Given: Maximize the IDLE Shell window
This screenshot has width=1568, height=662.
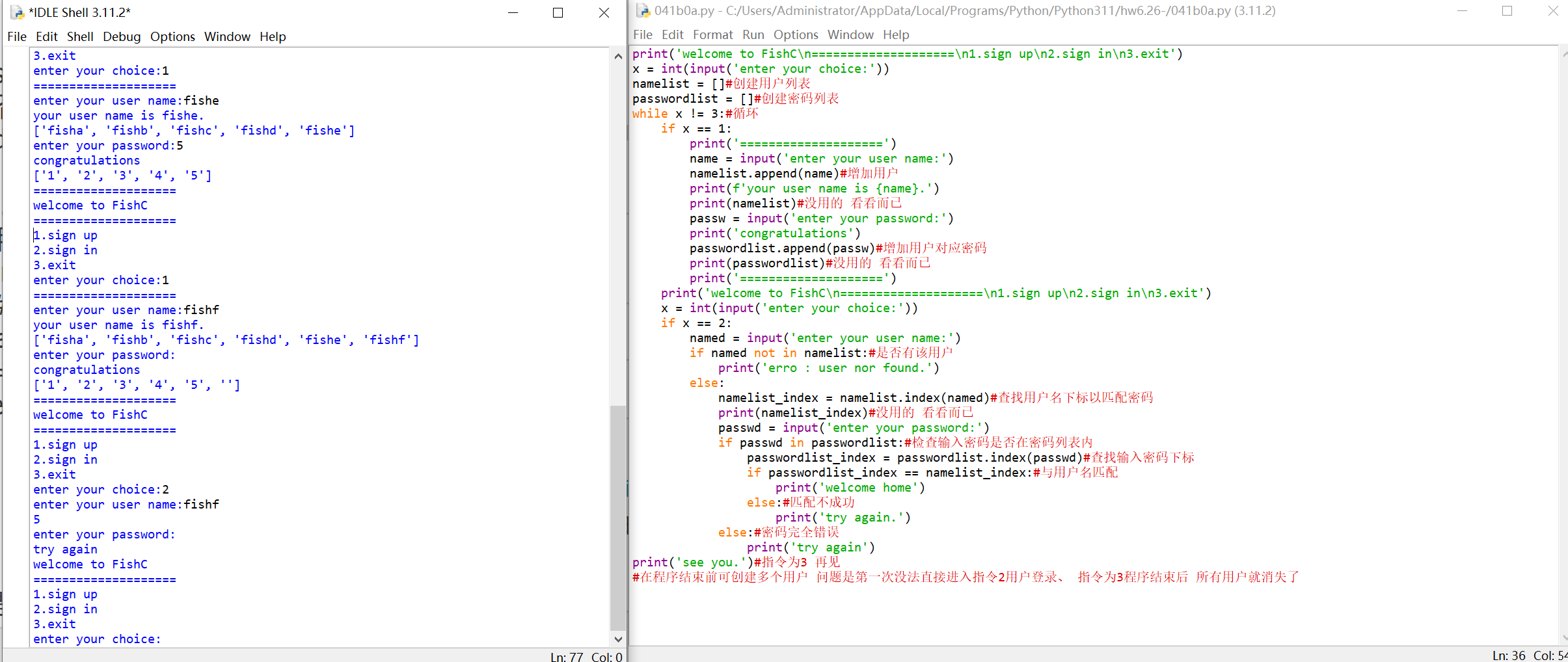Looking at the screenshot, I should click(x=558, y=12).
